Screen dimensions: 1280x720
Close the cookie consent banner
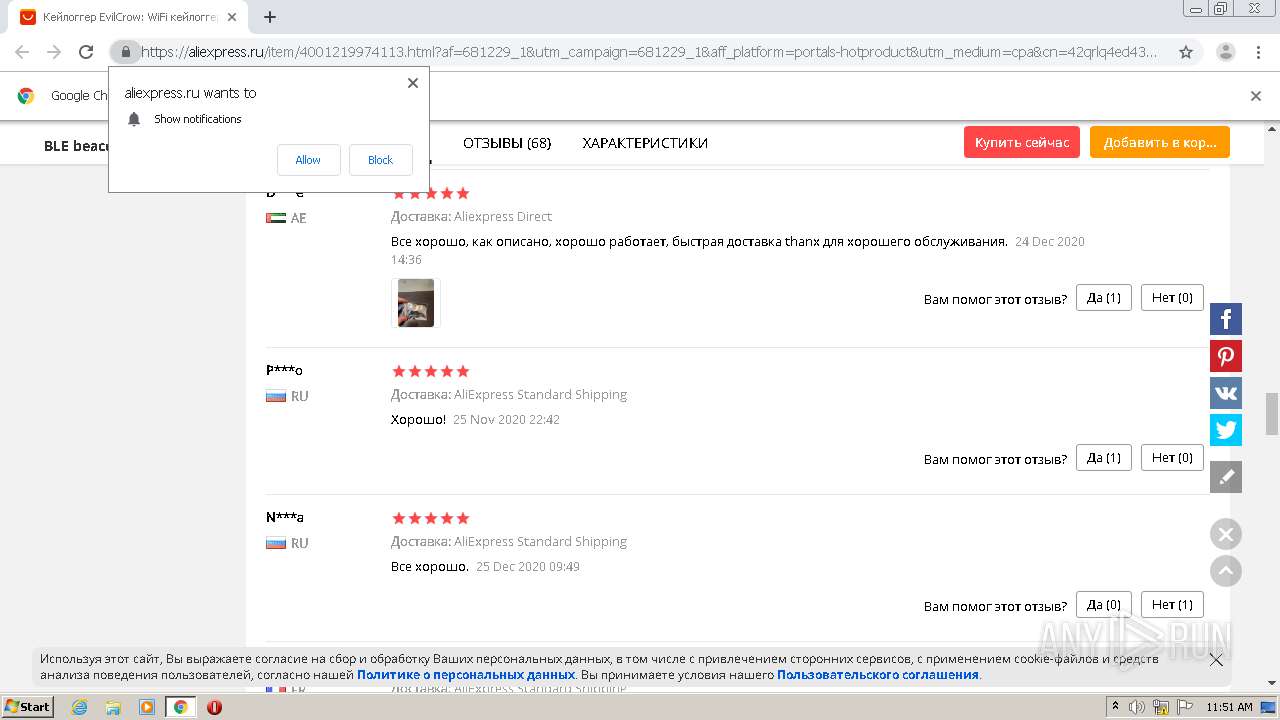(1216, 660)
